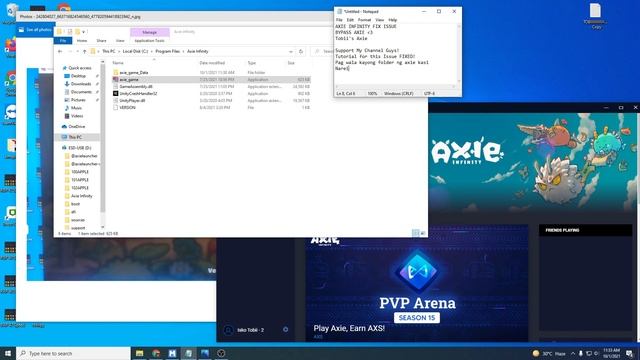Screen dimensions: 640x360
Task: Select the Manage contextual tab
Action: point(150,32)
